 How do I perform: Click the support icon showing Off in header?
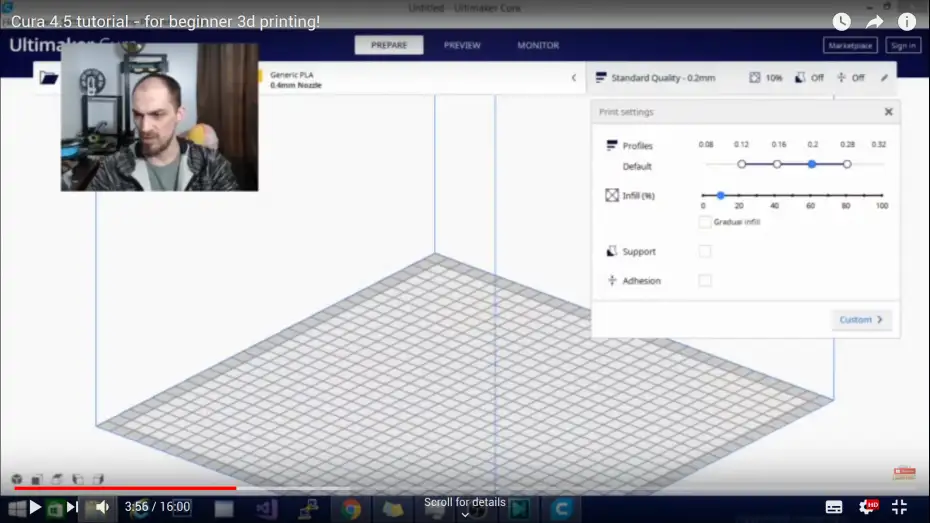pos(800,78)
